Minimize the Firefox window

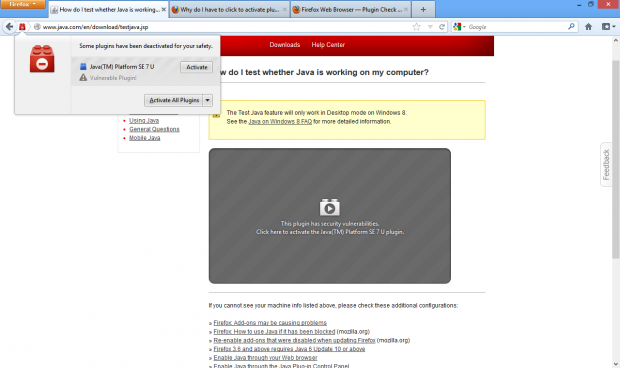click(579, 5)
